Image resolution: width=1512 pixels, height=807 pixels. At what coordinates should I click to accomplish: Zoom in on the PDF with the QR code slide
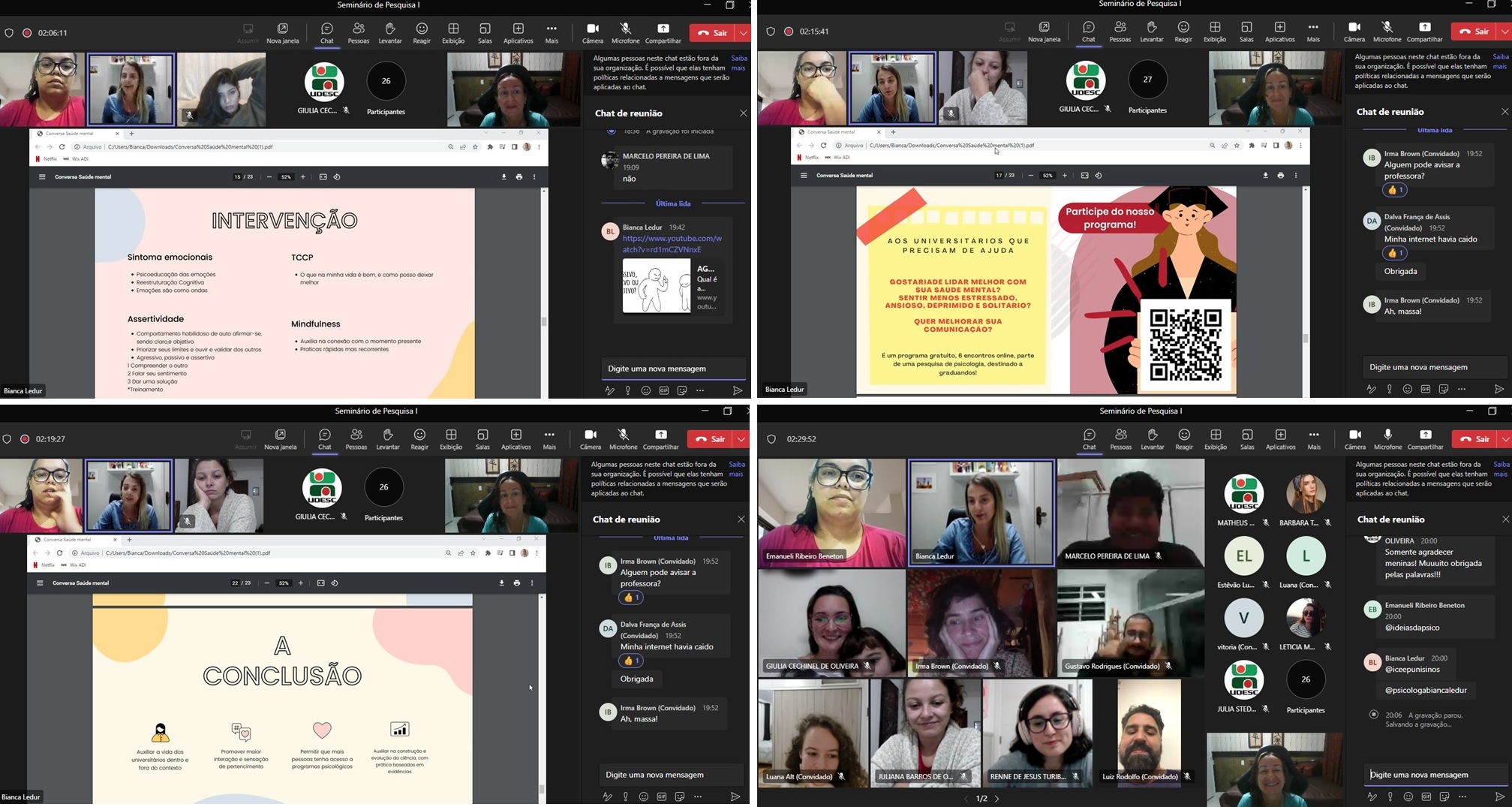pyautogui.click(x=1064, y=176)
